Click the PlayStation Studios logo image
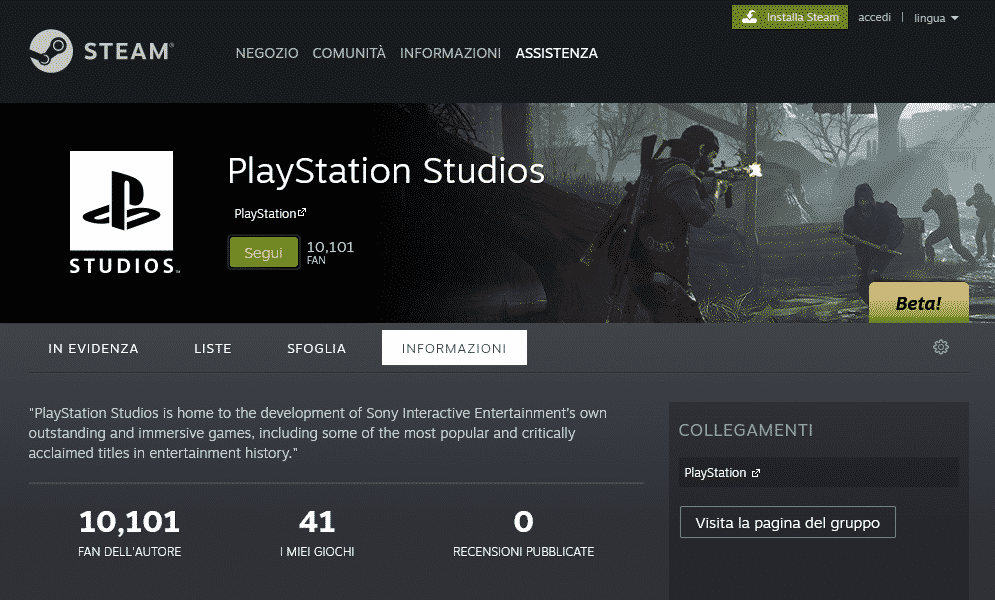 point(121,213)
